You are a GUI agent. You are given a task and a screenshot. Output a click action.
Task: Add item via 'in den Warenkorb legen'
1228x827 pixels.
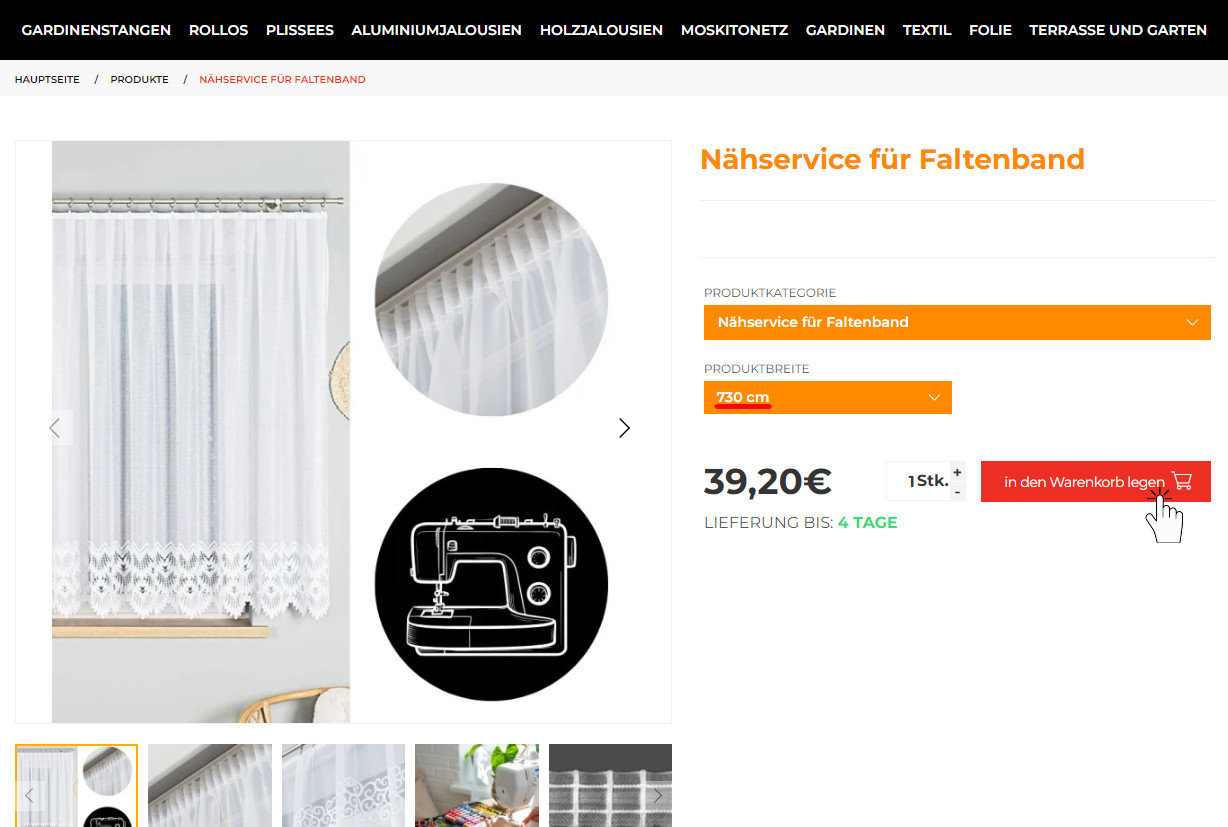1096,481
